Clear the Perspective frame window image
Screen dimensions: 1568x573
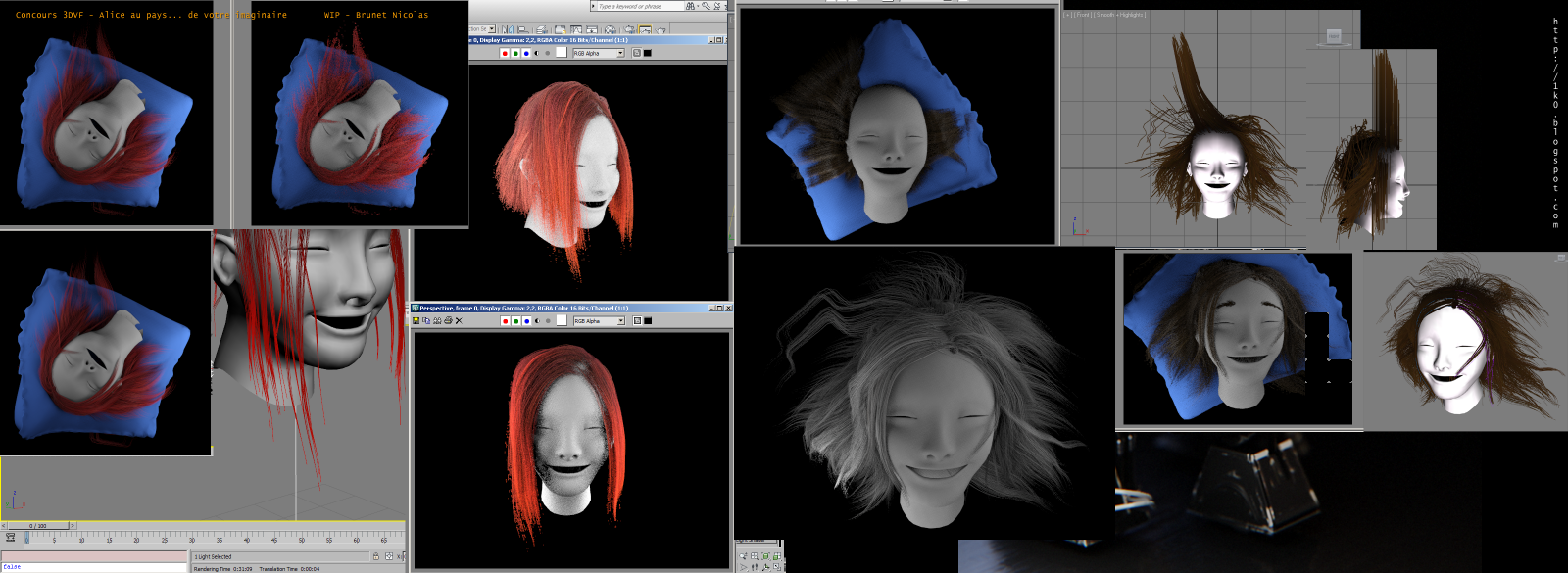pyautogui.click(x=459, y=320)
